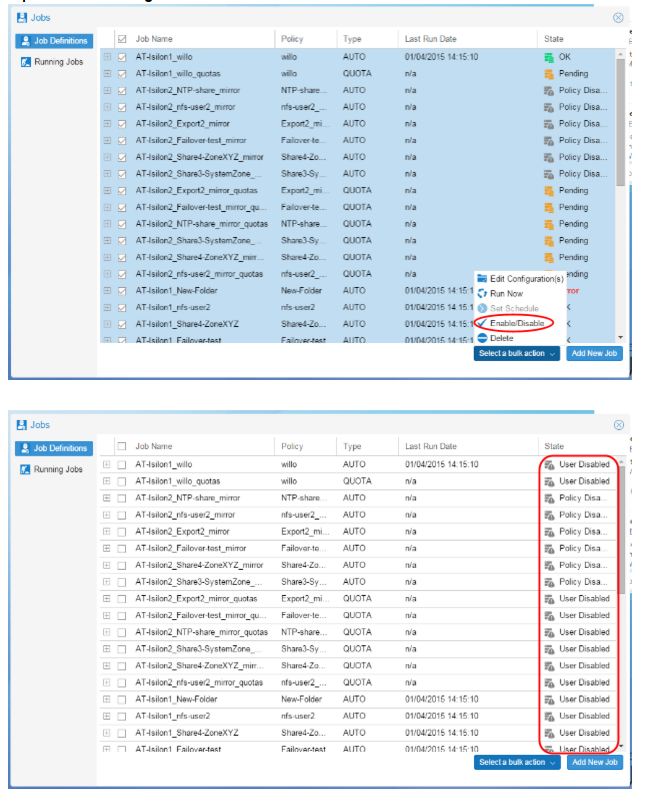646x794 pixels.
Task: Click the Run Now circular arrows icon
Action: [482, 293]
